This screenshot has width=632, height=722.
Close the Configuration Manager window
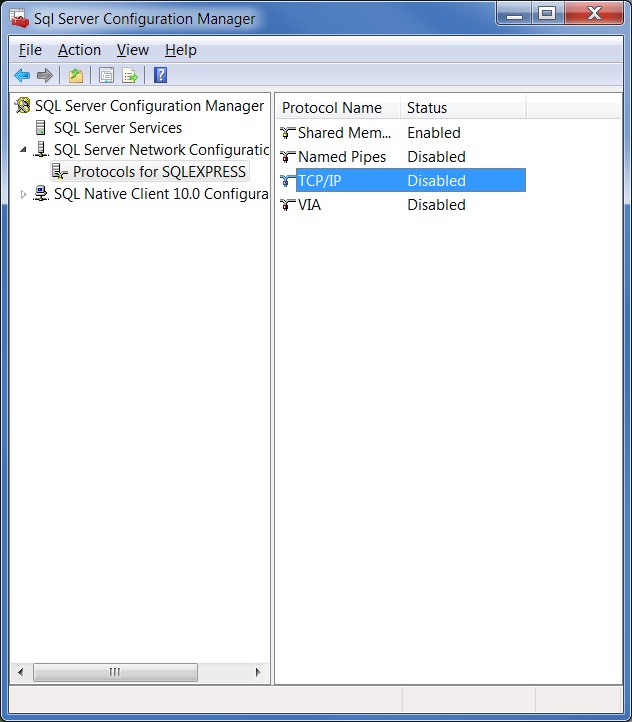pyautogui.click(x=594, y=14)
